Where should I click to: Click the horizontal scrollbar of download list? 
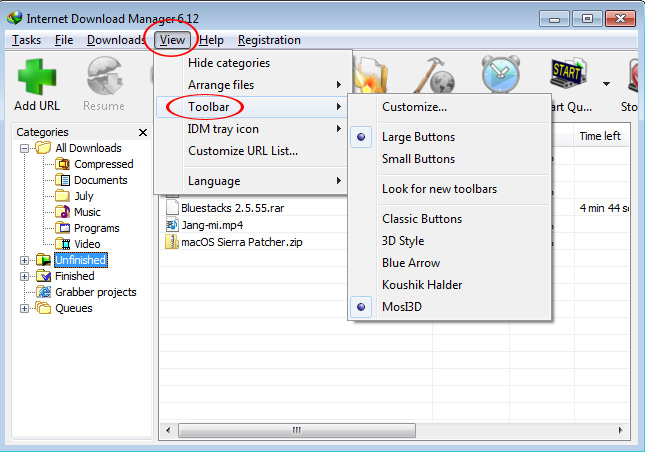coord(400,430)
